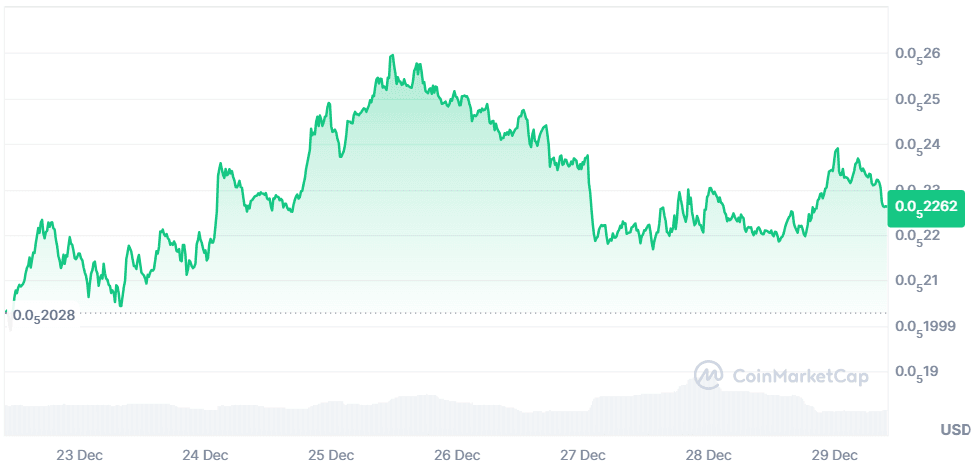Click the 0.0₅21 price axis label
The width and height of the screenshot is (972, 463).
(x=917, y=281)
